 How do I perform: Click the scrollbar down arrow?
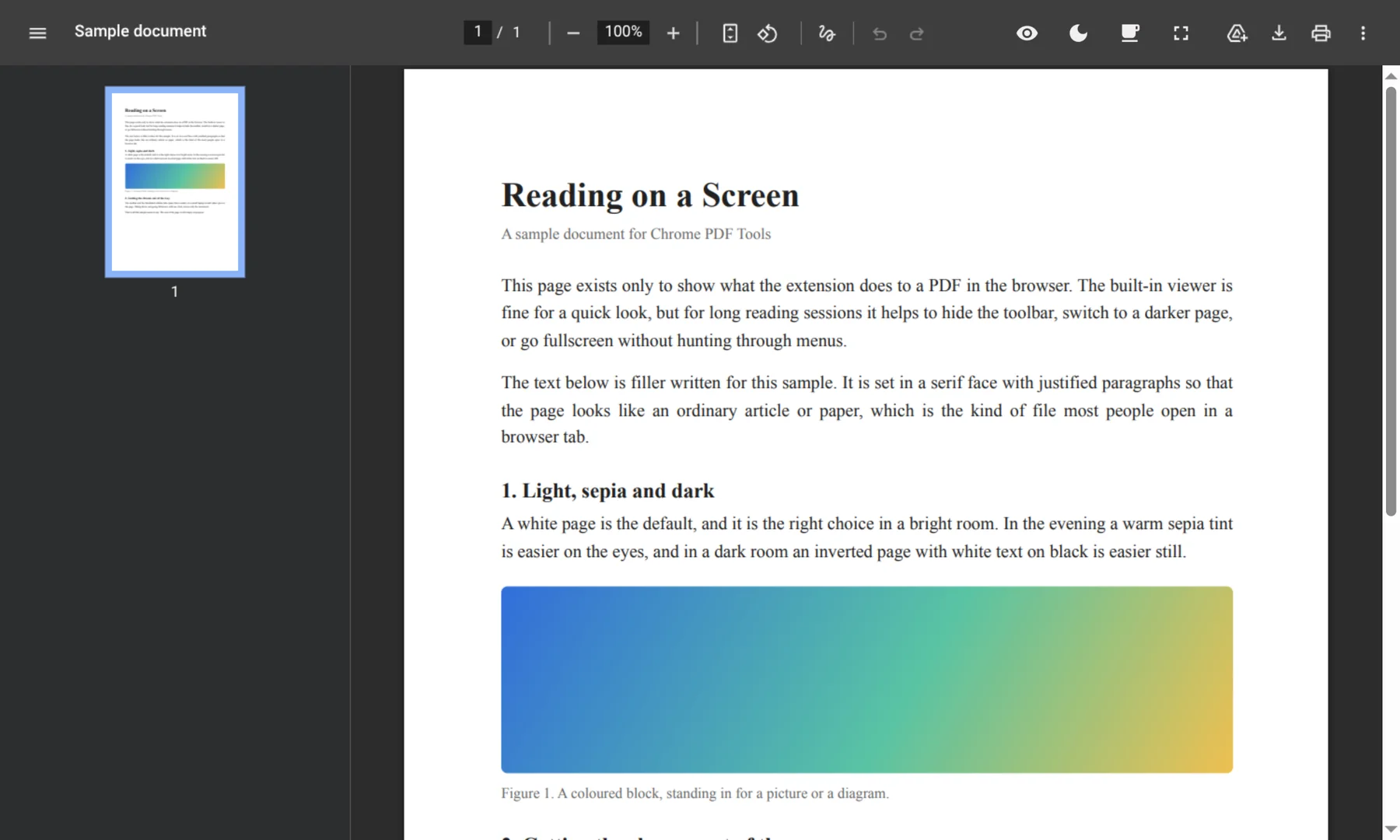(x=1391, y=829)
